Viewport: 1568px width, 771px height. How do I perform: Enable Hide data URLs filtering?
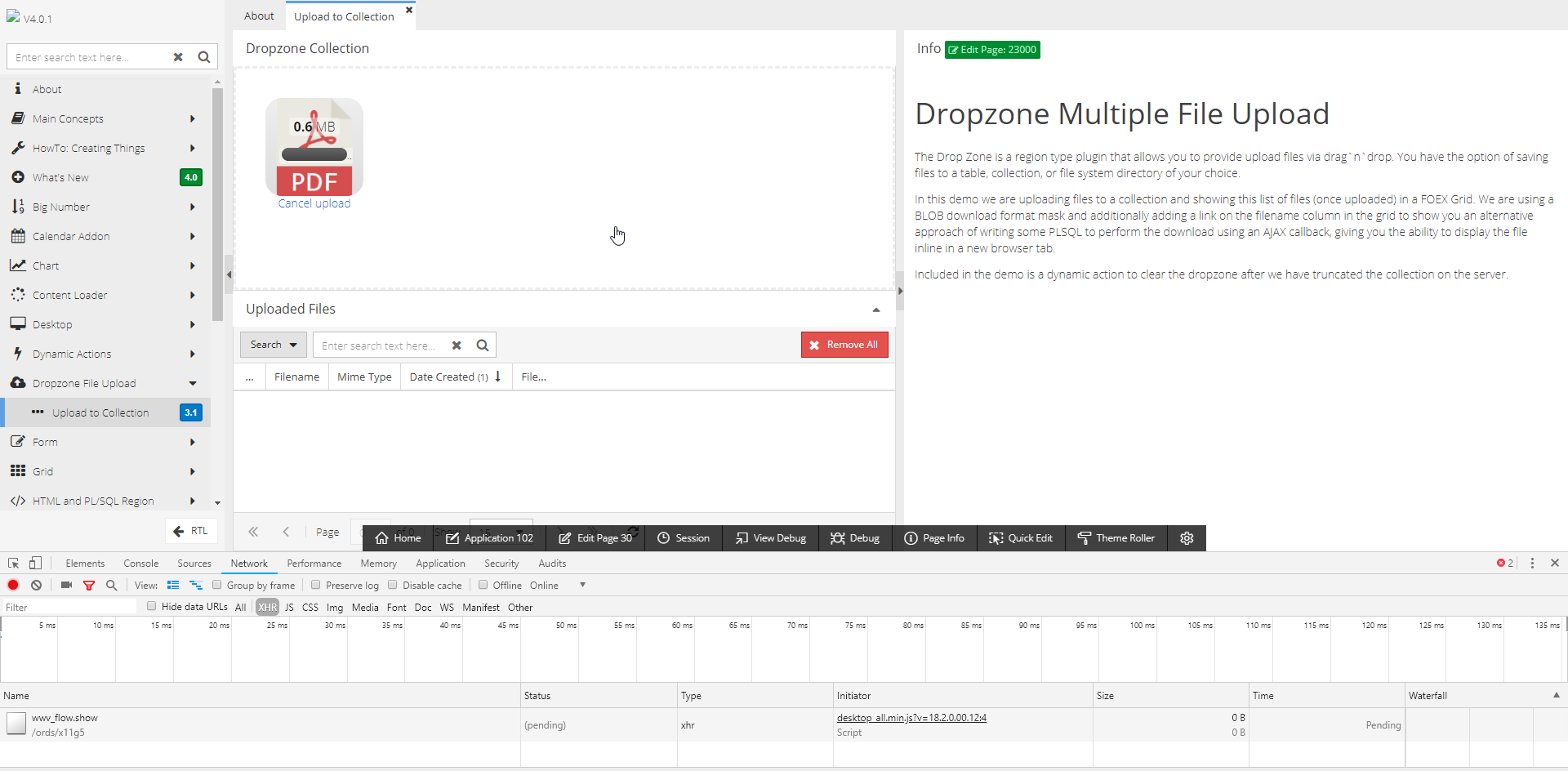[x=152, y=607]
